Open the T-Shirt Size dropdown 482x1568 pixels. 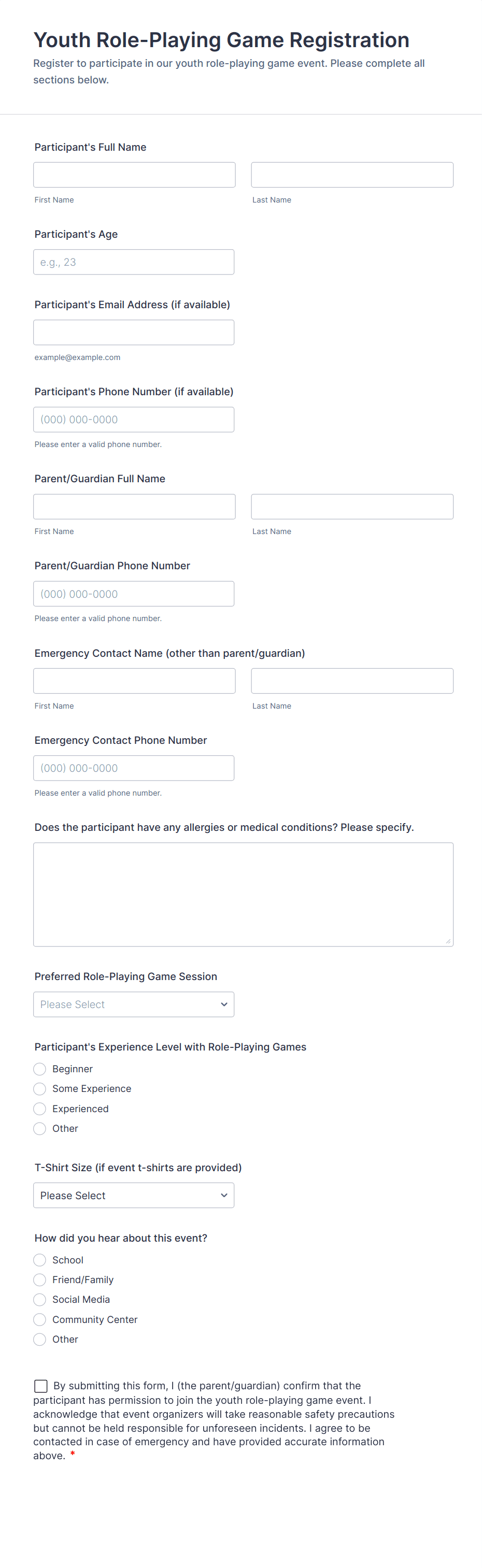coord(133,1195)
